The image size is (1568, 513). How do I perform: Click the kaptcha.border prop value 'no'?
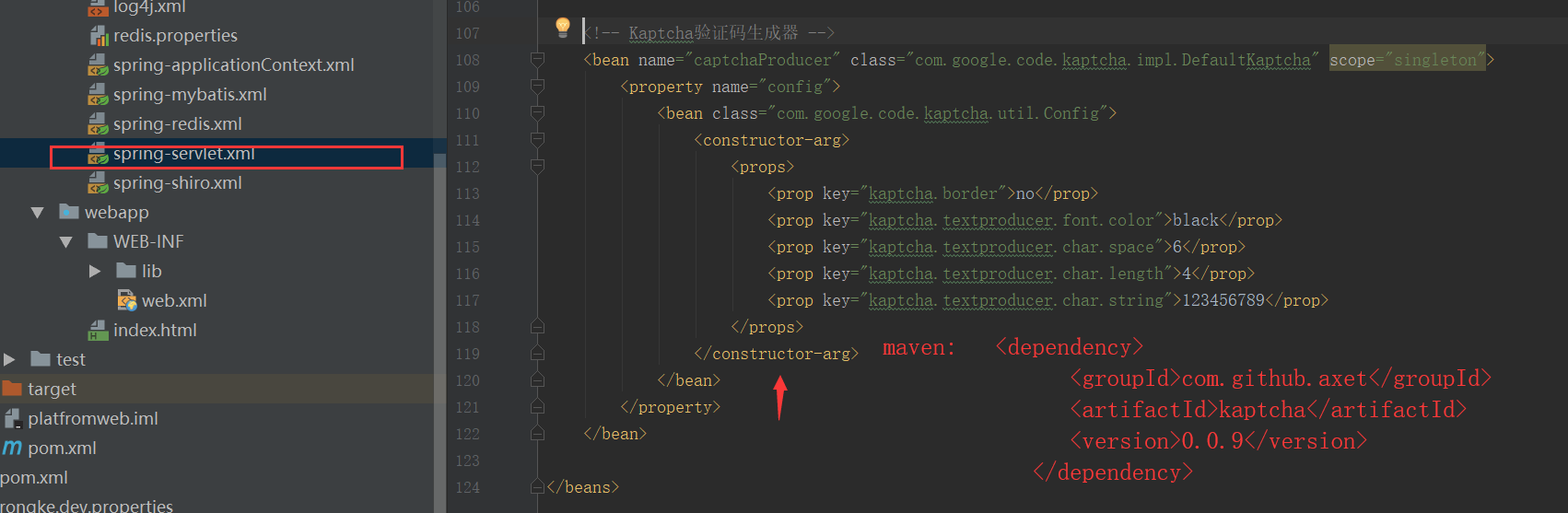[x=1024, y=194]
